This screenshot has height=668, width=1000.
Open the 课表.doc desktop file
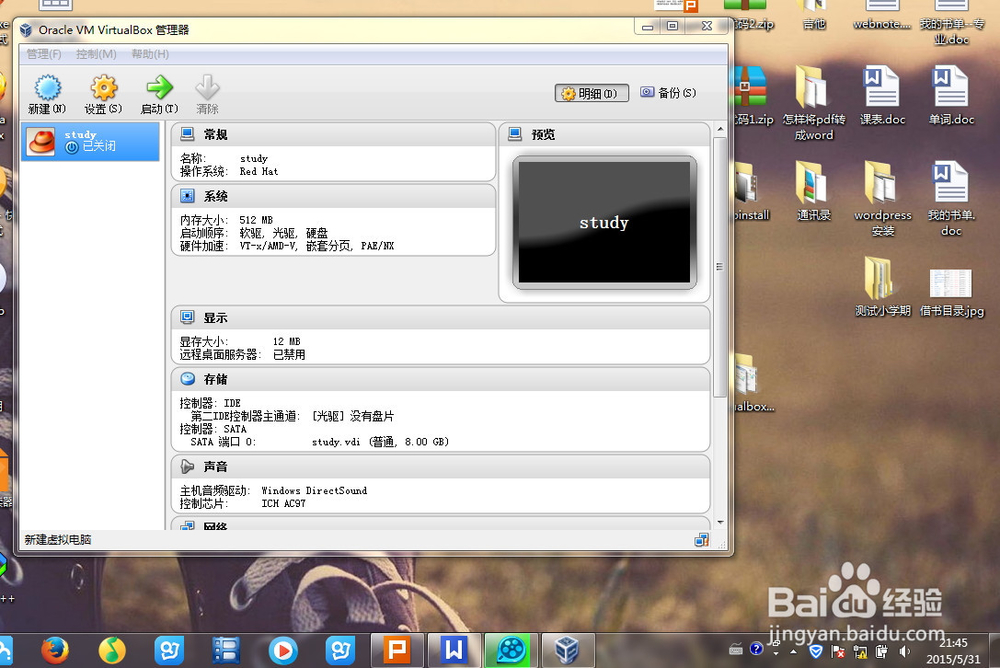882,96
